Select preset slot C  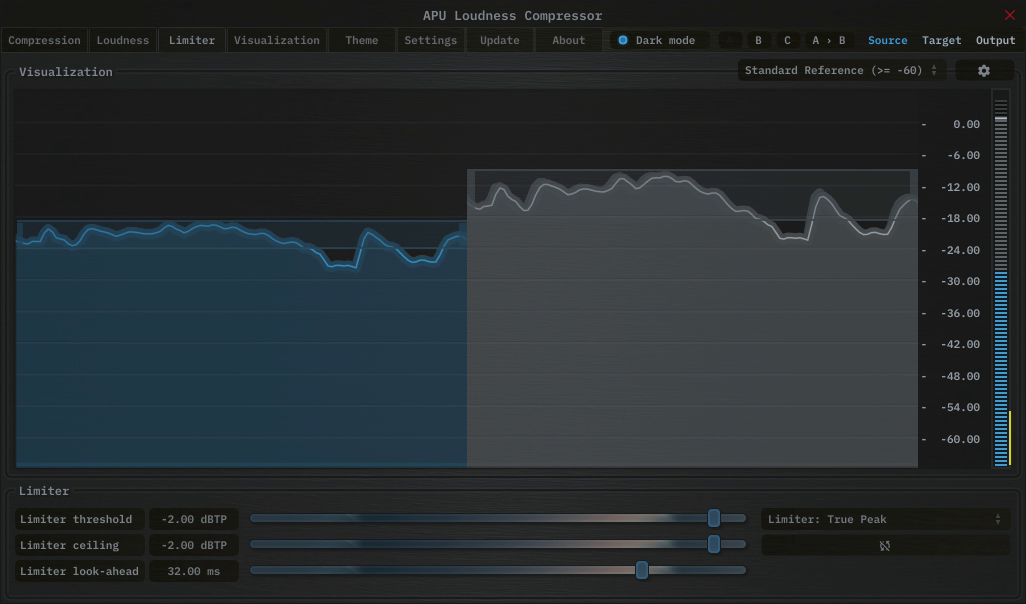[786, 40]
